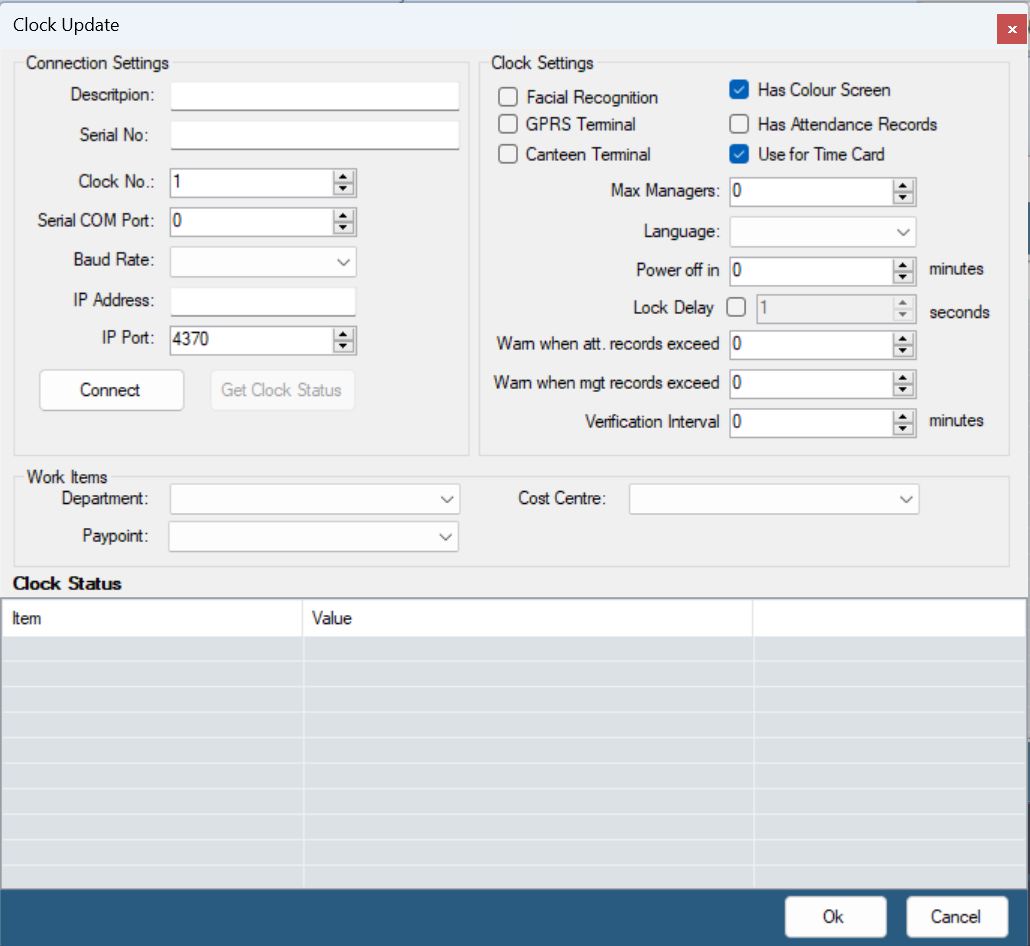Increase att. records warning threshold
This screenshot has width=1030, height=946.
point(903,339)
